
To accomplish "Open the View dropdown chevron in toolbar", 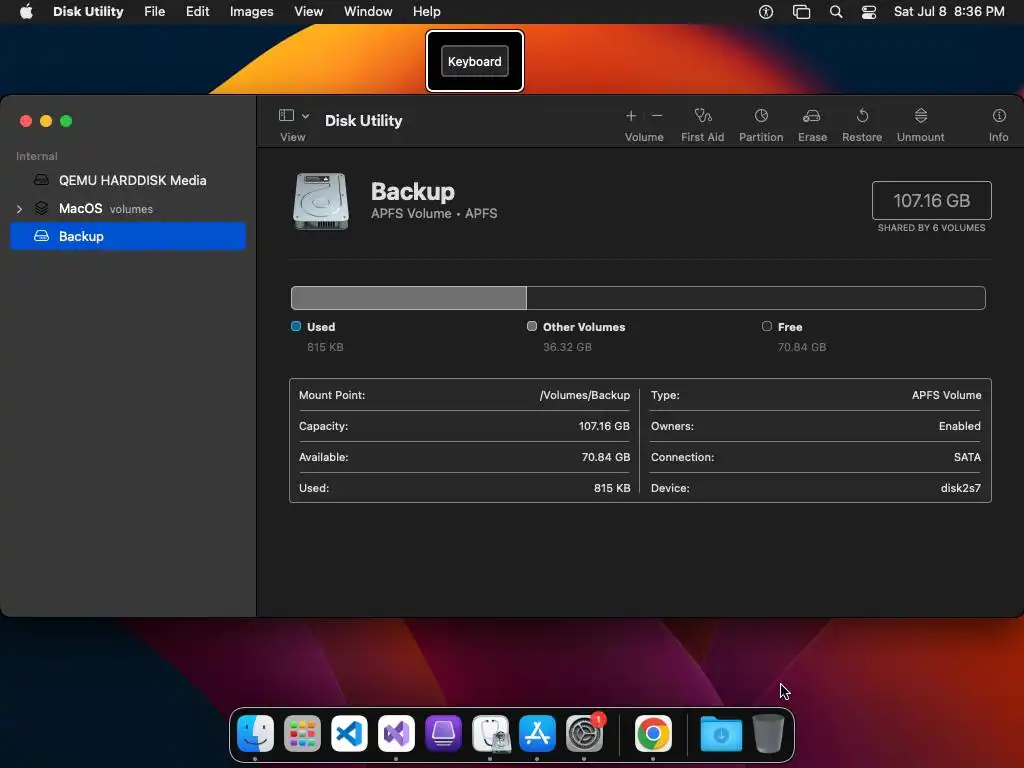I will point(305,116).
